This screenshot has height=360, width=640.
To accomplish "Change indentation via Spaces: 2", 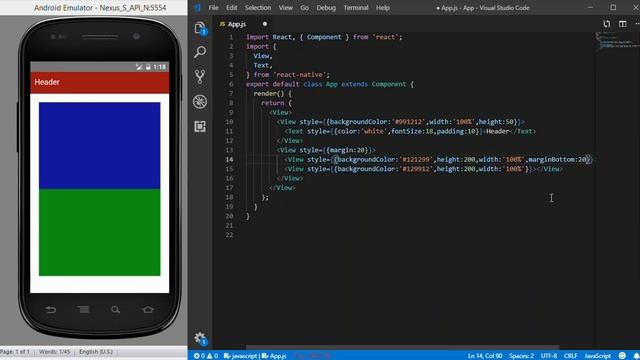I will click(521, 356).
